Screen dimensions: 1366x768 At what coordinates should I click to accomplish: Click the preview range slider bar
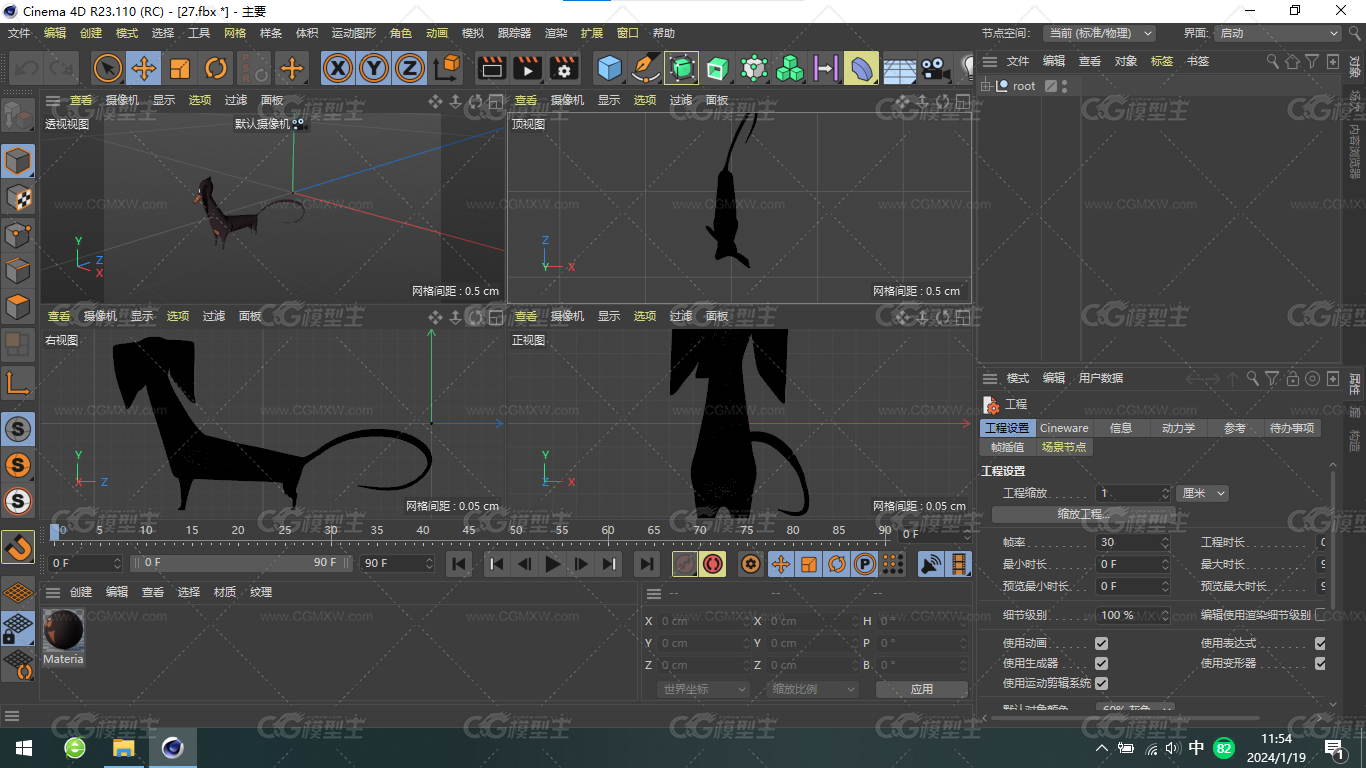coord(241,563)
